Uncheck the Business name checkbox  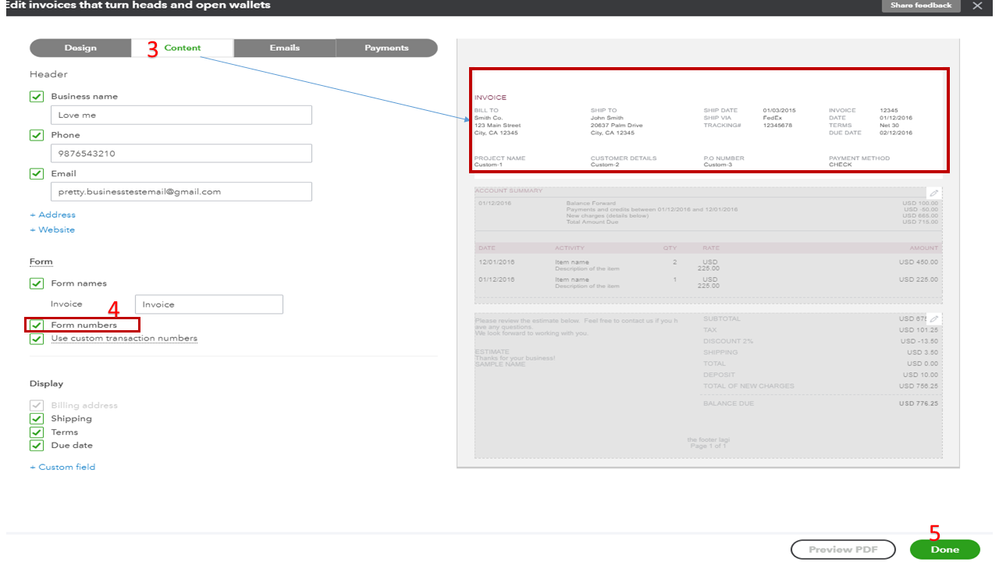(x=36, y=96)
